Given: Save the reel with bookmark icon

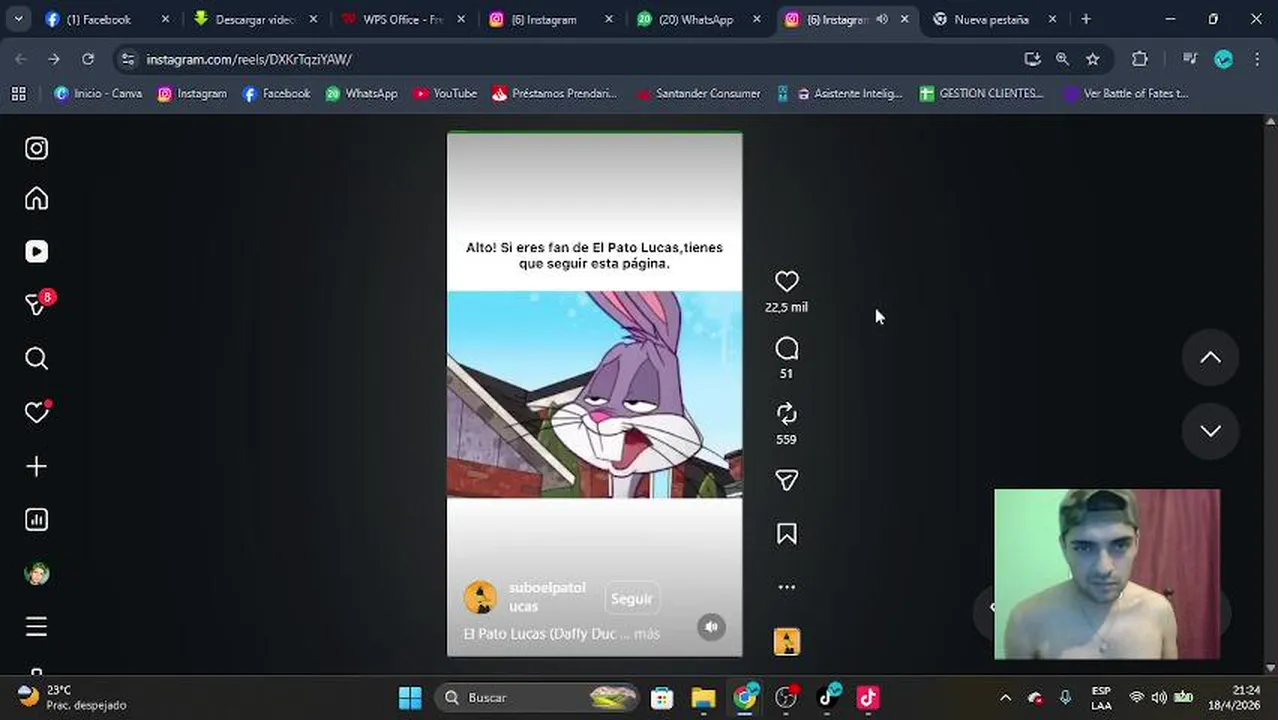Looking at the screenshot, I should tap(787, 534).
